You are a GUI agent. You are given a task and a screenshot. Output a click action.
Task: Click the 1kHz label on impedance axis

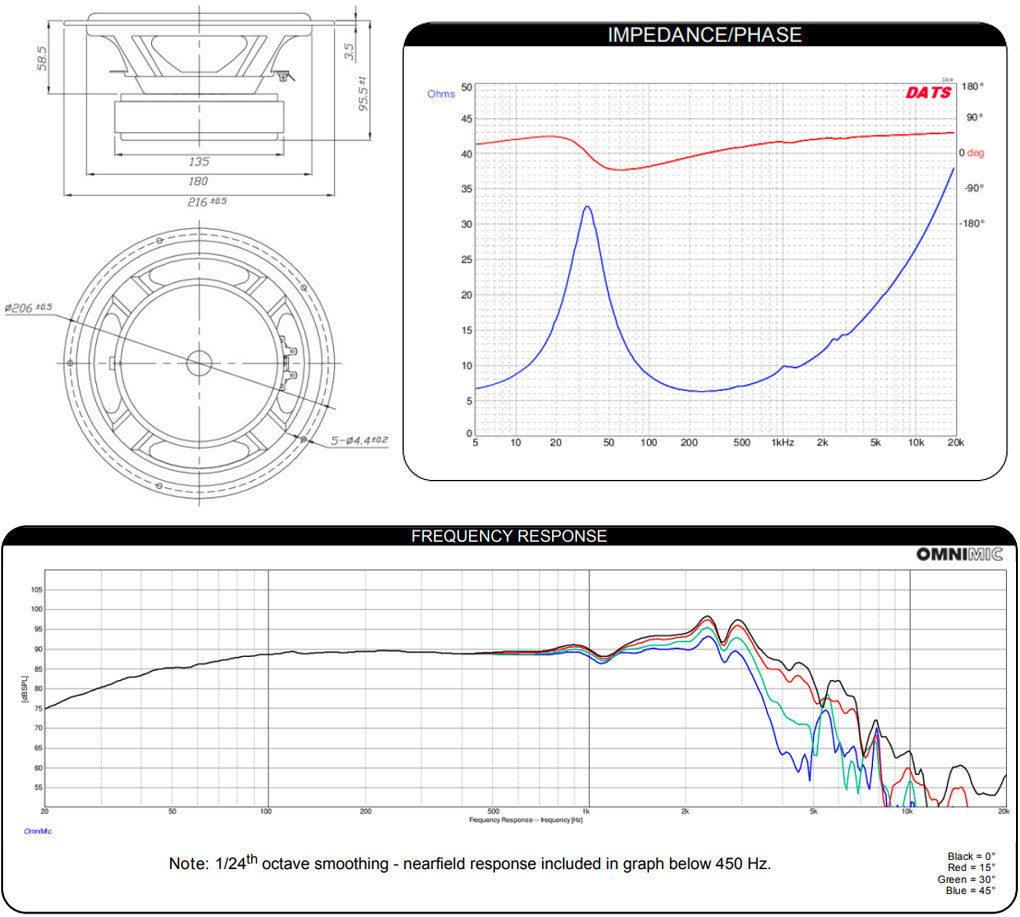coord(783,442)
